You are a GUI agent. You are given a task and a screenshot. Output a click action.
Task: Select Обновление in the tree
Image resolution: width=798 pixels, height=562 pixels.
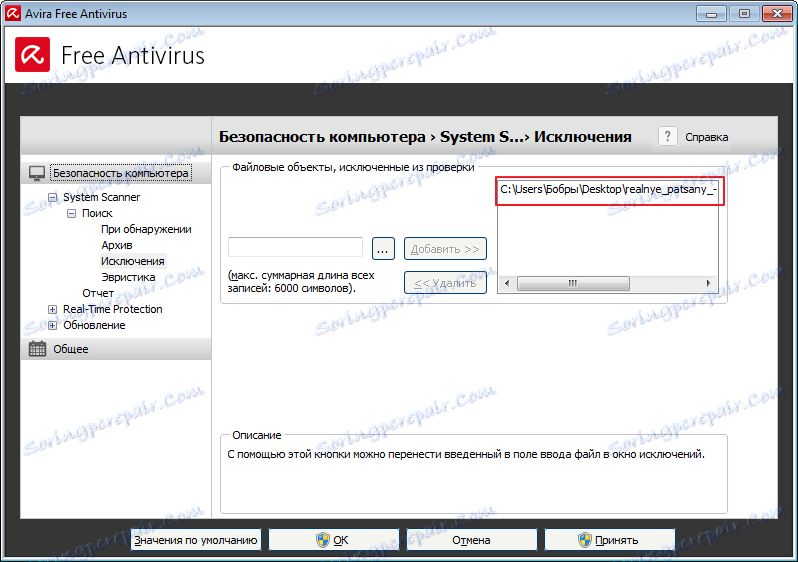(x=94, y=325)
